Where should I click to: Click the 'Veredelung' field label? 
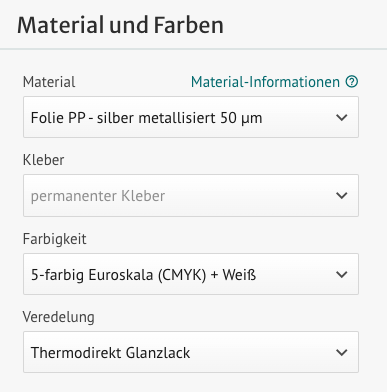[58, 317]
